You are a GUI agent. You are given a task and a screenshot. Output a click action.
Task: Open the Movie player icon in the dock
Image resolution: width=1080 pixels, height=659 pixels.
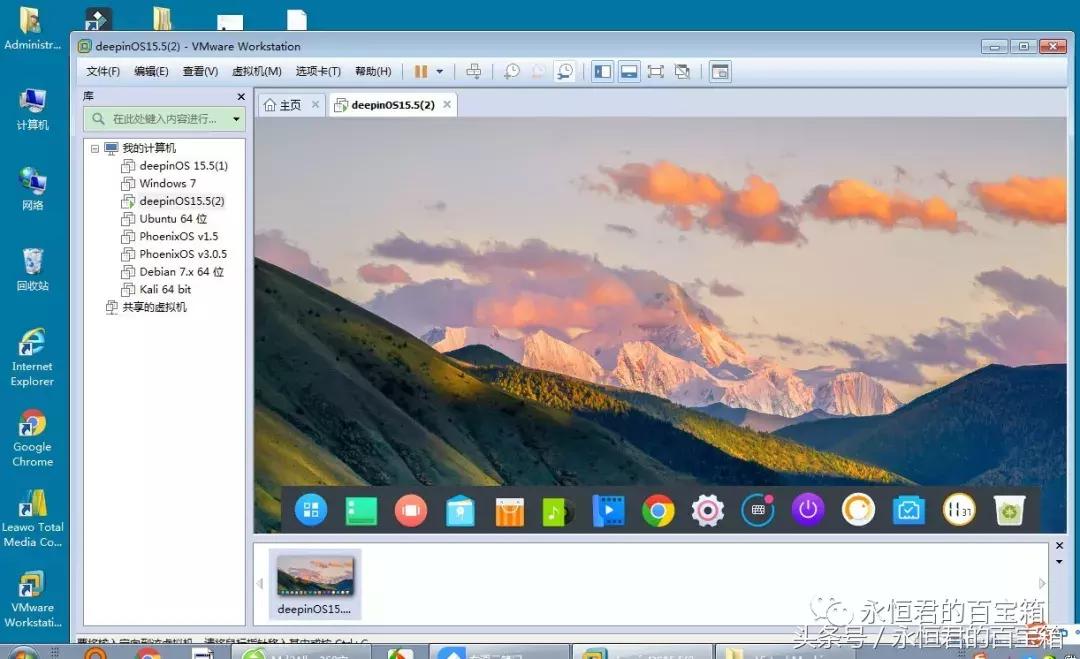coord(609,510)
